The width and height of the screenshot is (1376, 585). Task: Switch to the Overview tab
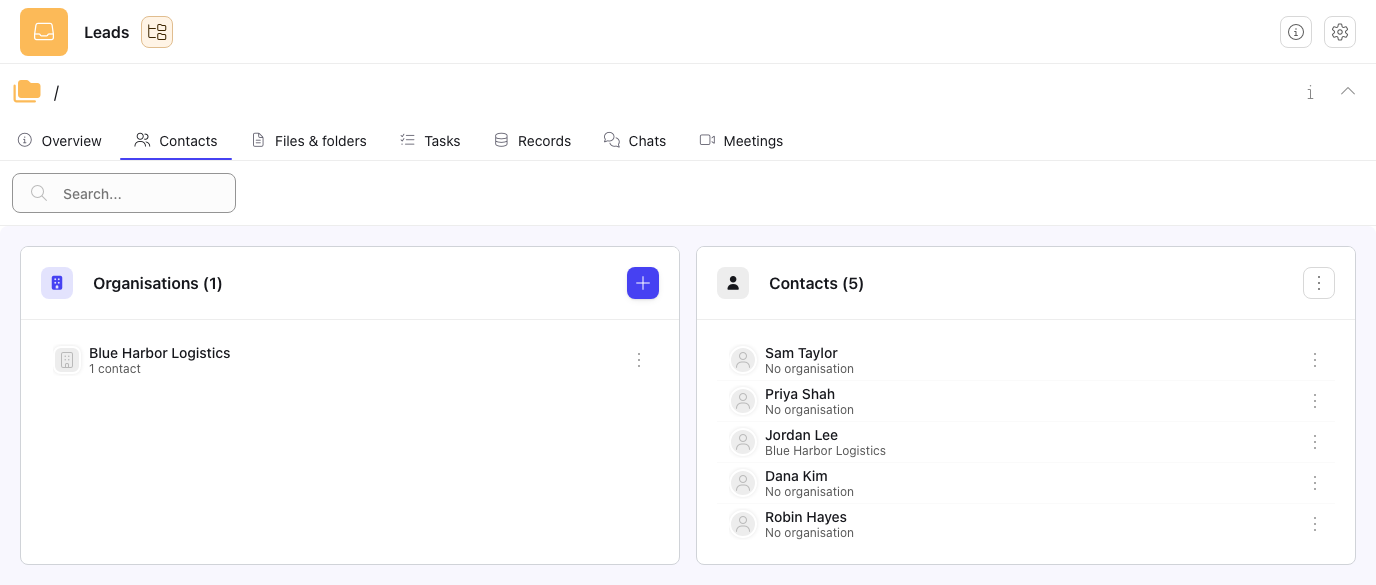pyautogui.click(x=60, y=141)
